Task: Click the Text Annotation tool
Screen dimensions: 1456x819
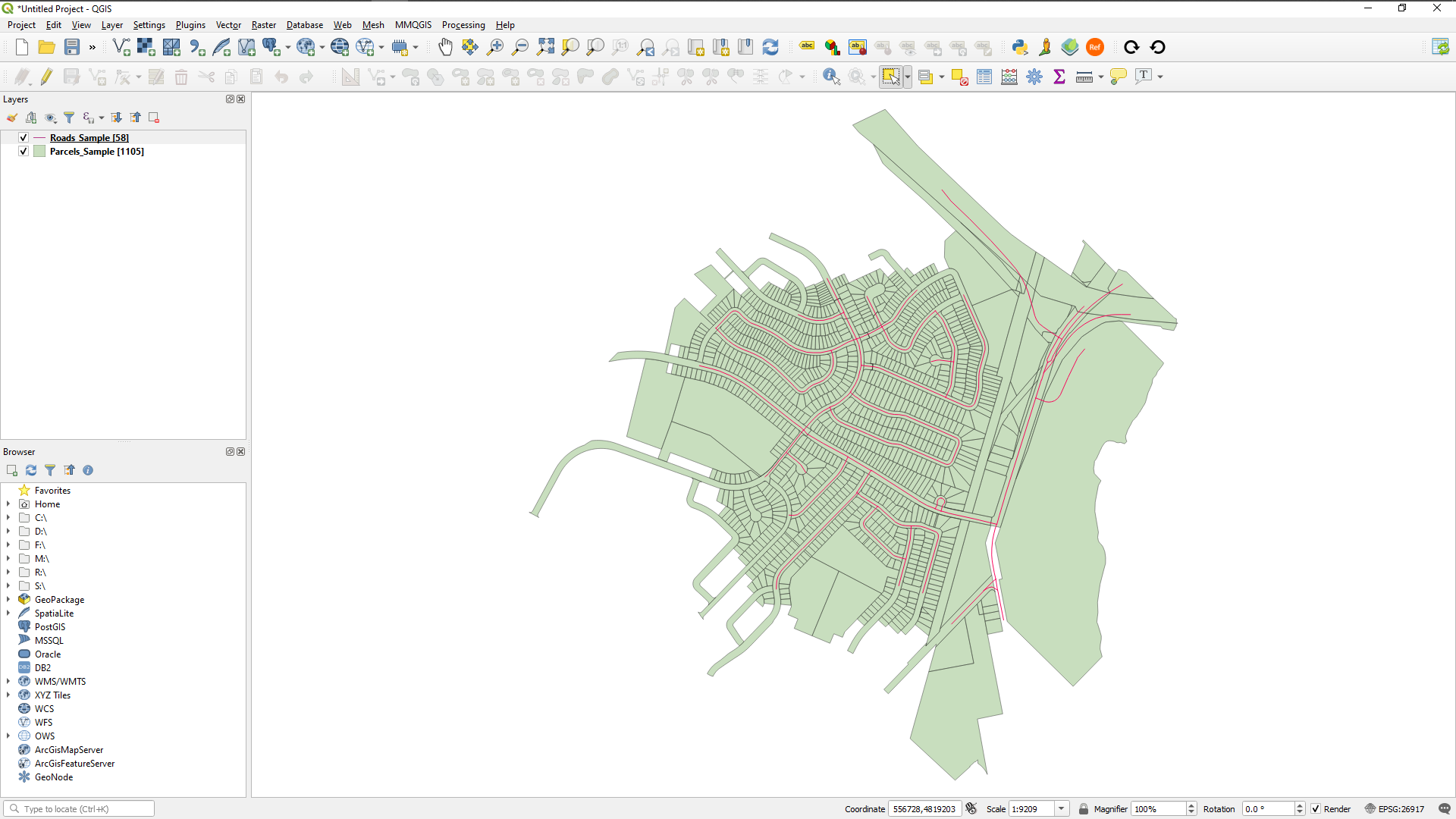Action: (1144, 77)
